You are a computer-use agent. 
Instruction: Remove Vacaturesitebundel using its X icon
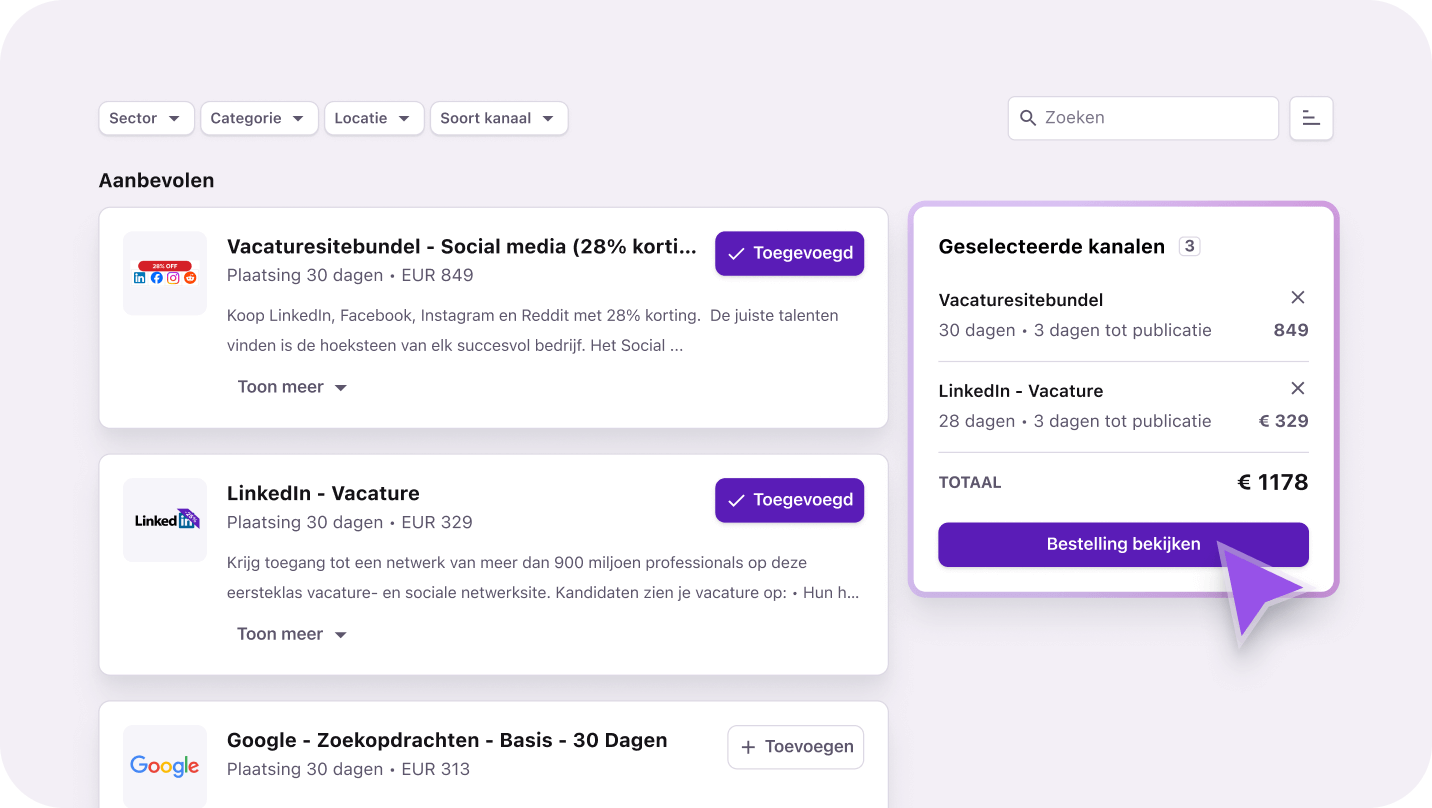click(x=1298, y=297)
